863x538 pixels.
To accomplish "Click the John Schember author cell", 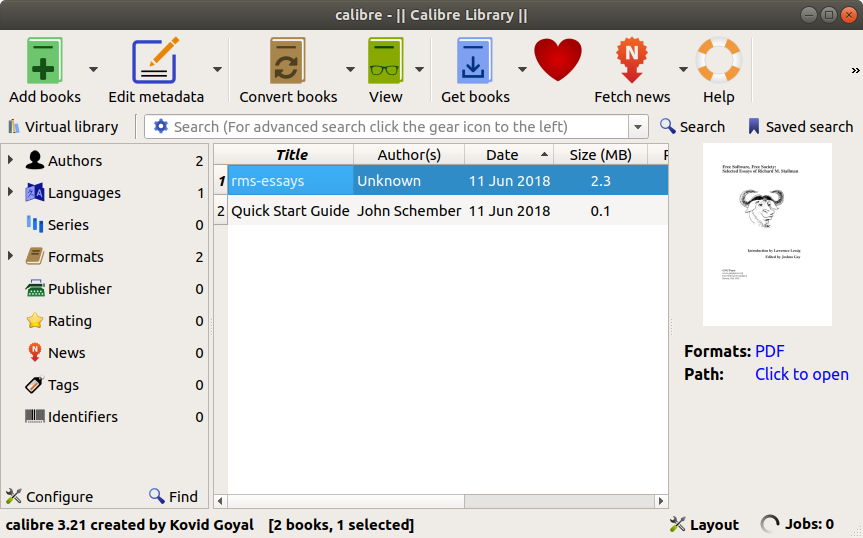I will click(409, 211).
